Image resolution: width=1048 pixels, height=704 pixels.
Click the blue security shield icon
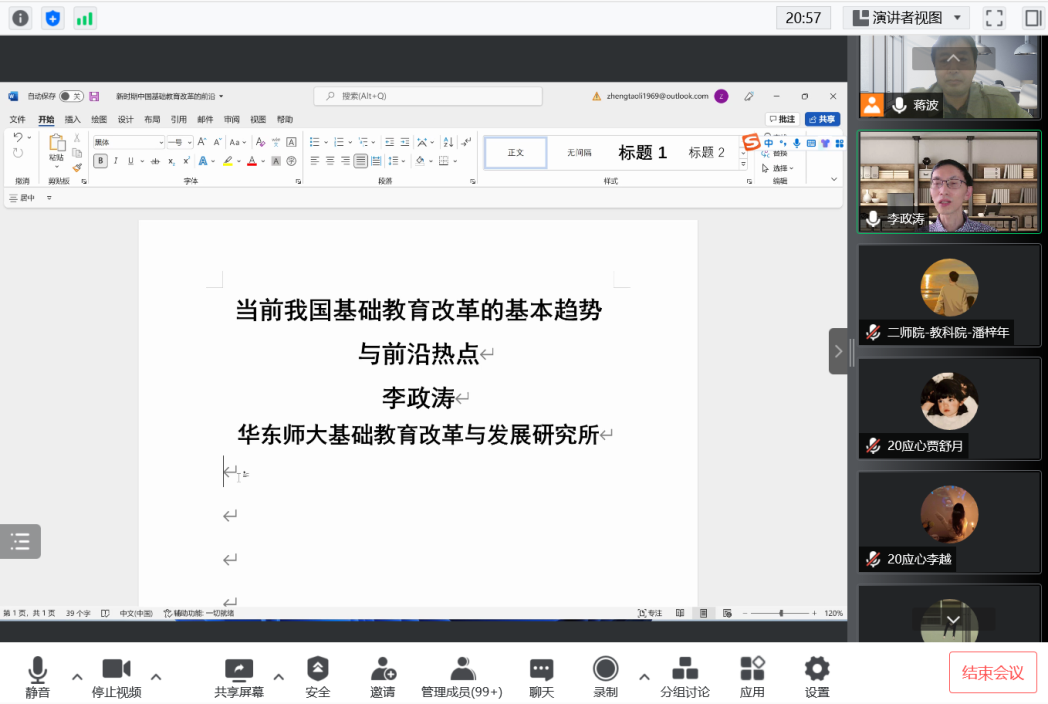[52, 18]
